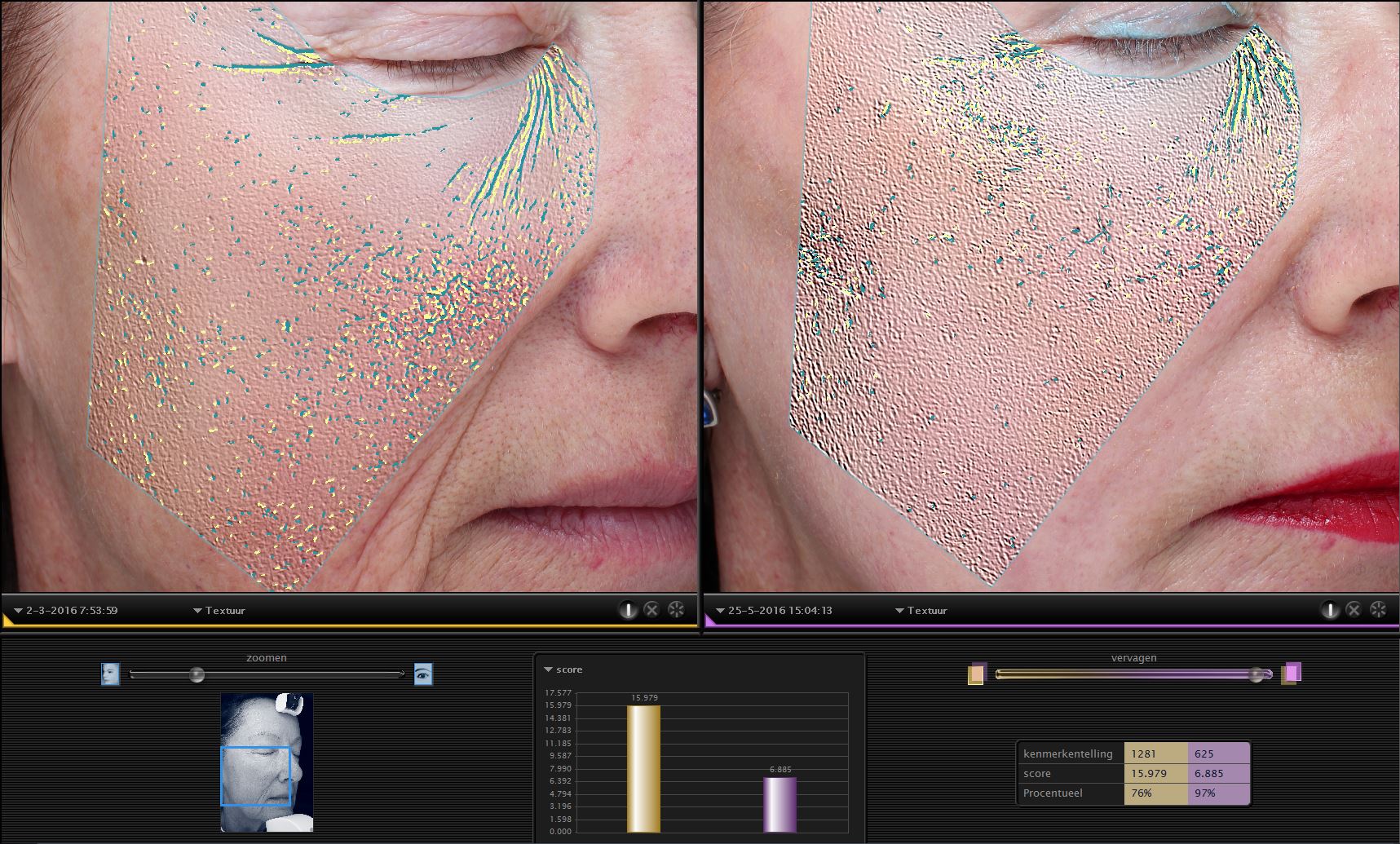The width and height of the screenshot is (1400, 844).
Task: Click the asterisk icon in left image bar
Action: tap(676, 609)
